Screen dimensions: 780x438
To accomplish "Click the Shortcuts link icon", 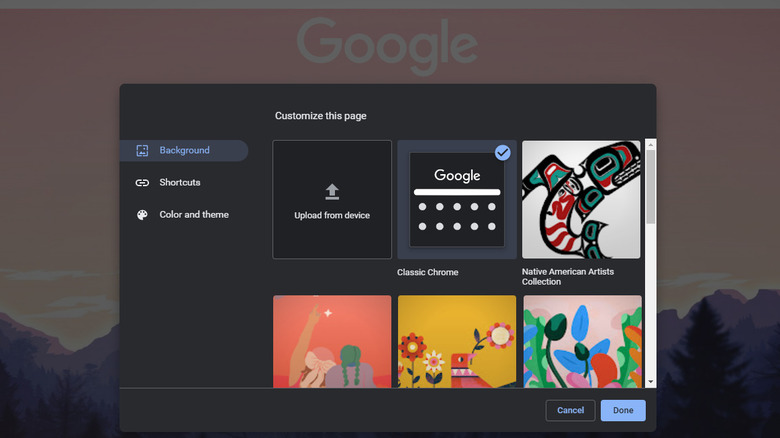I will (142, 183).
